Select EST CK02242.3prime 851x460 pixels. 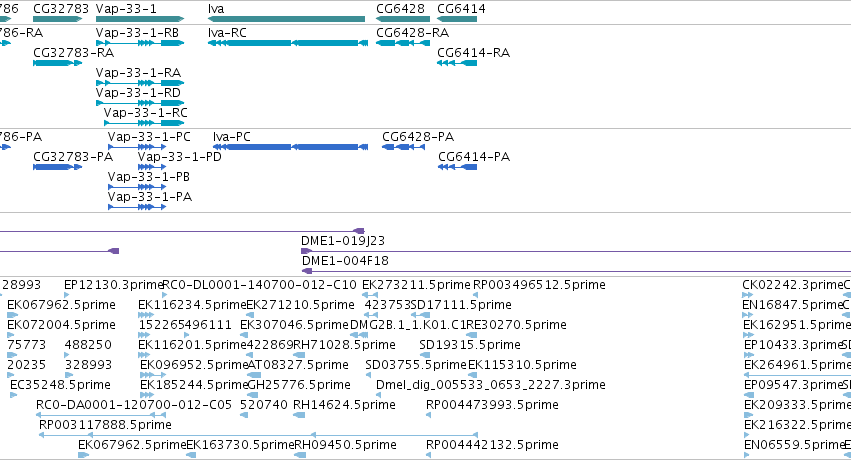pos(792,285)
